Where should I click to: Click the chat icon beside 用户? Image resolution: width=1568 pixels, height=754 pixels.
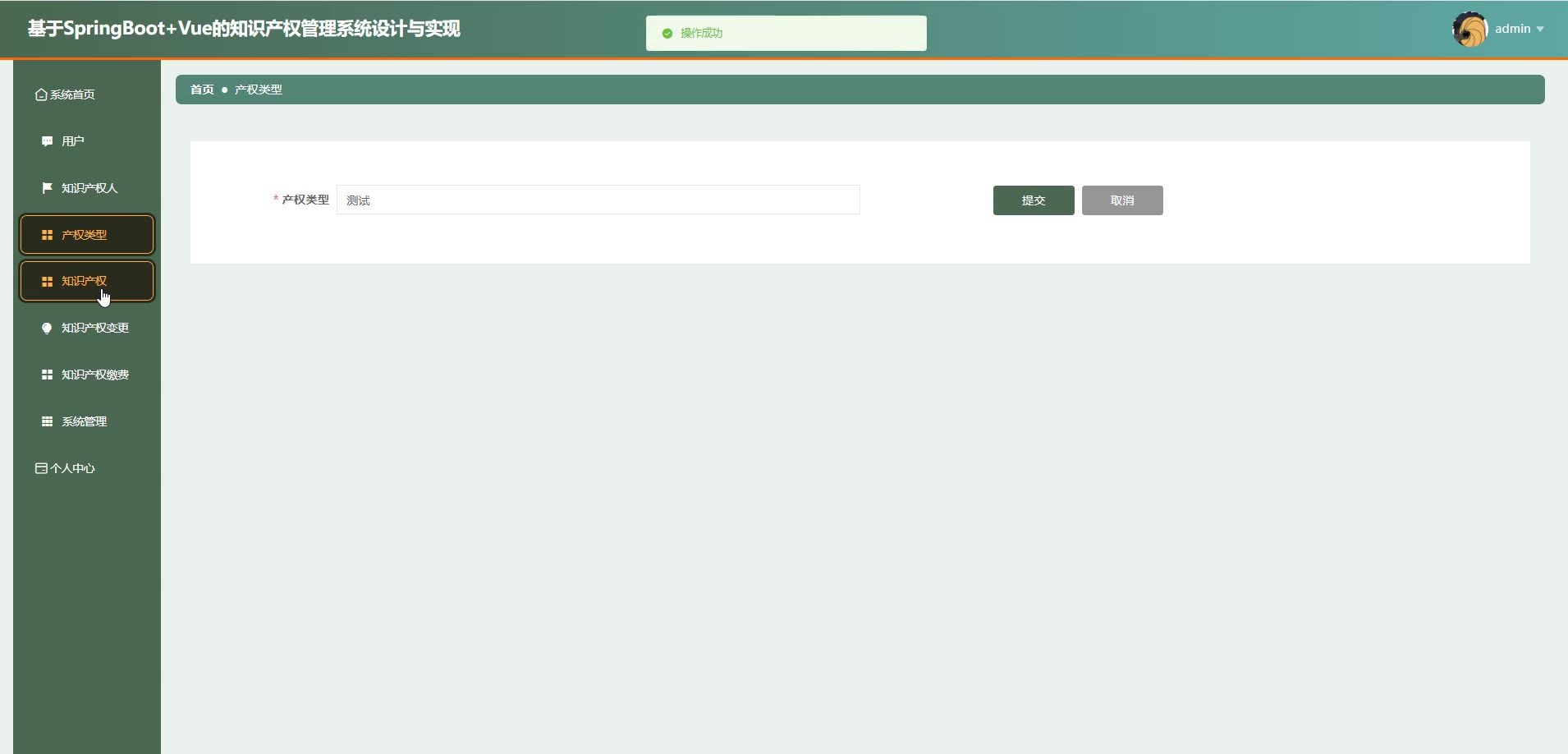tap(47, 141)
